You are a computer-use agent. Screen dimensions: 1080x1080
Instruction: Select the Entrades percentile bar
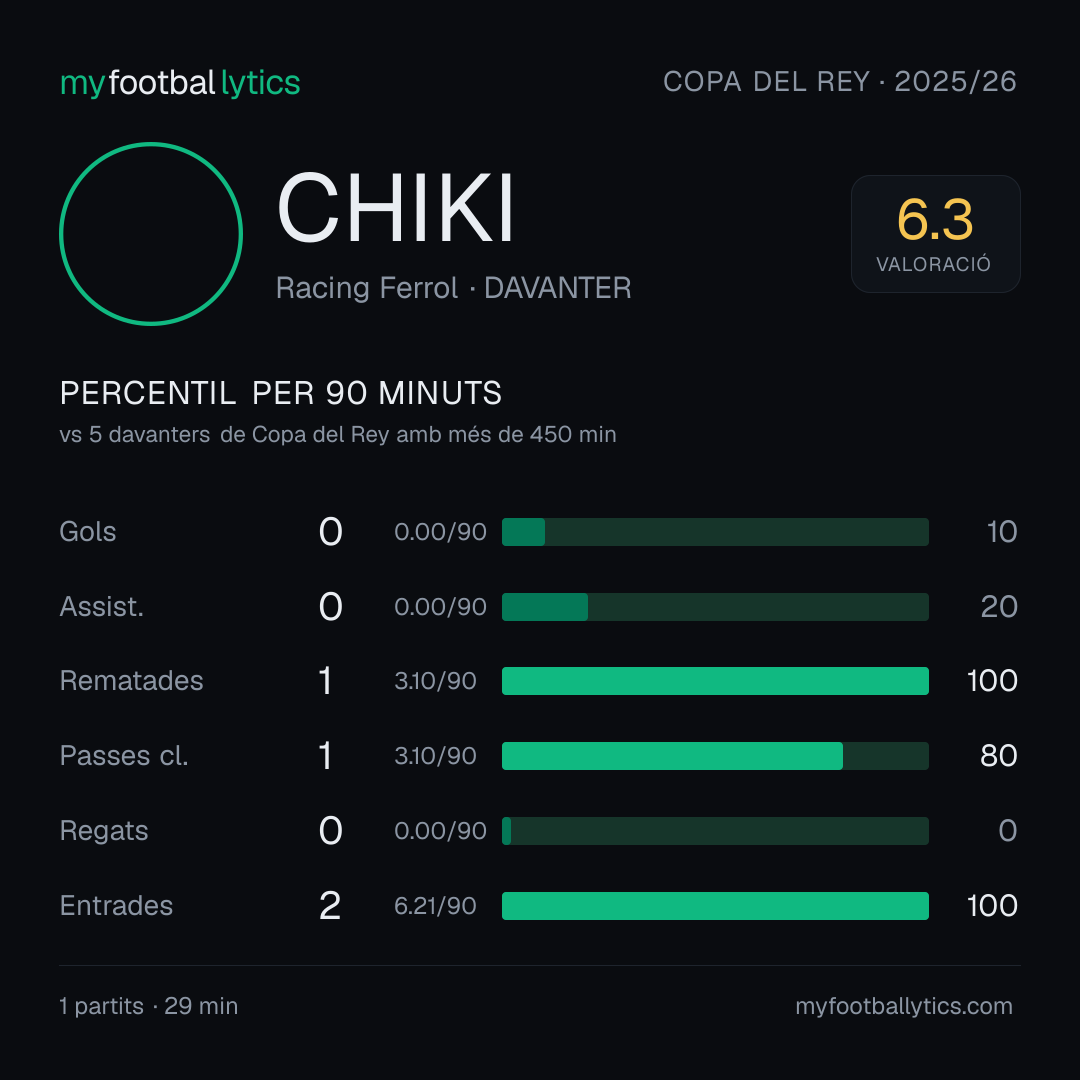pyautogui.click(x=715, y=906)
